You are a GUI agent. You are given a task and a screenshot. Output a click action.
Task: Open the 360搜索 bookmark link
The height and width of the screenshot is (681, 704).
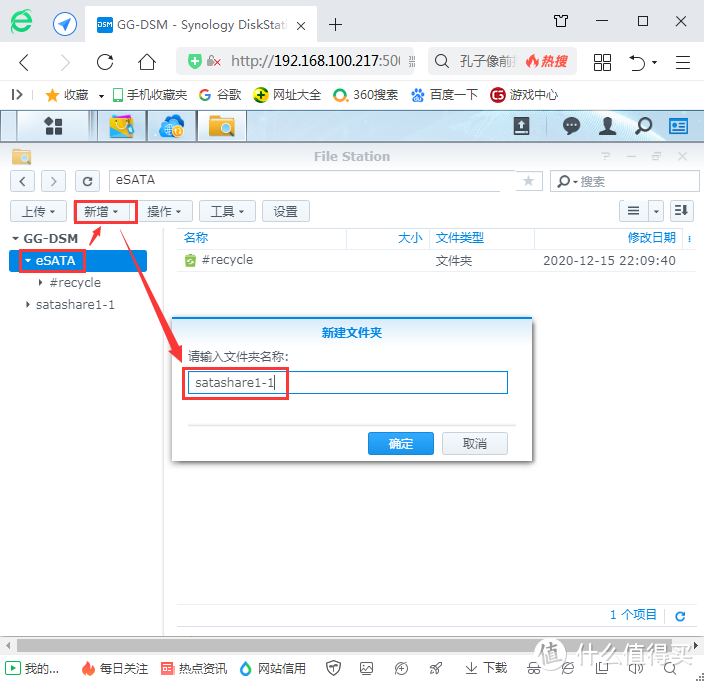pos(366,95)
